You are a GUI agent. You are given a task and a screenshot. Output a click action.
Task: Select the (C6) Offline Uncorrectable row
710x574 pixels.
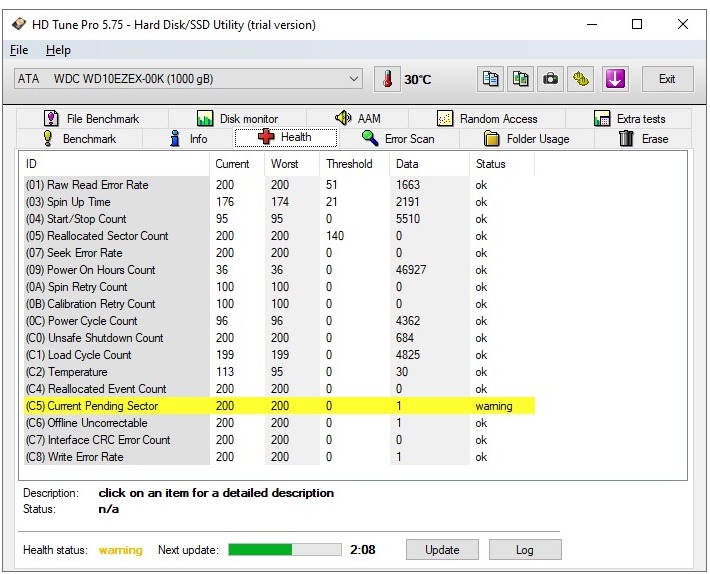click(x=279, y=422)
